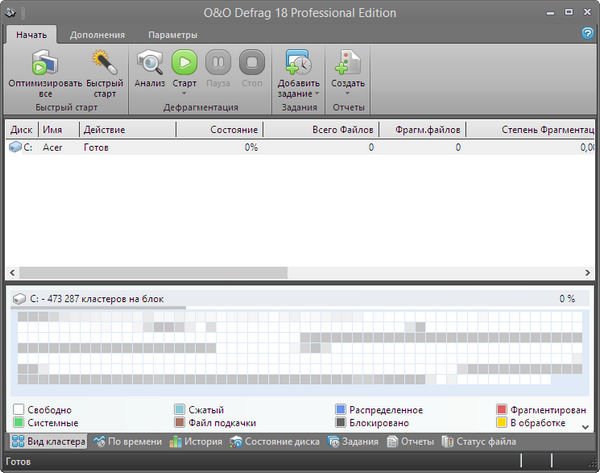Click the Стоп defragmentation icon
This screenshot has height=473, width=600.
251,64
